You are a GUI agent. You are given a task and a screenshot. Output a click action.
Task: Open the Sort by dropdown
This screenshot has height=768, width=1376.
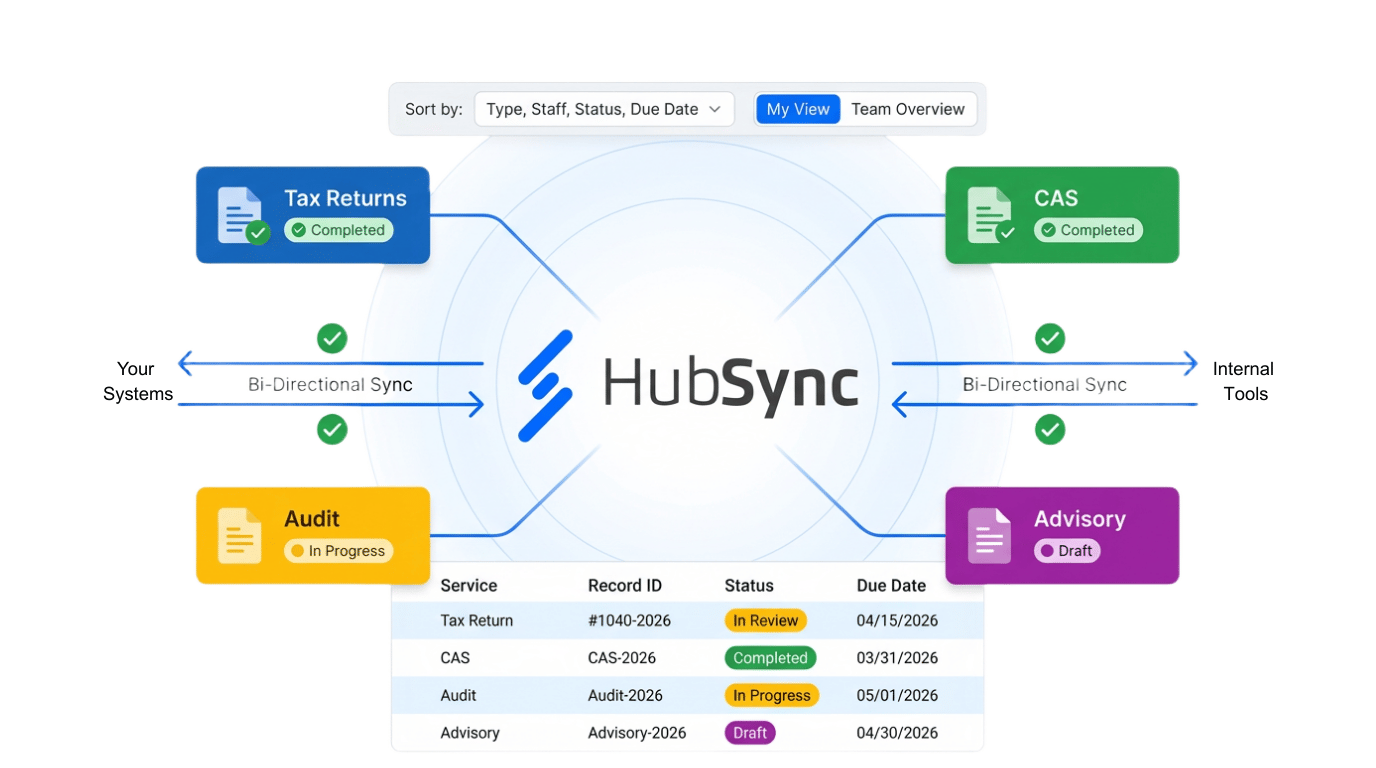[603, 109]
